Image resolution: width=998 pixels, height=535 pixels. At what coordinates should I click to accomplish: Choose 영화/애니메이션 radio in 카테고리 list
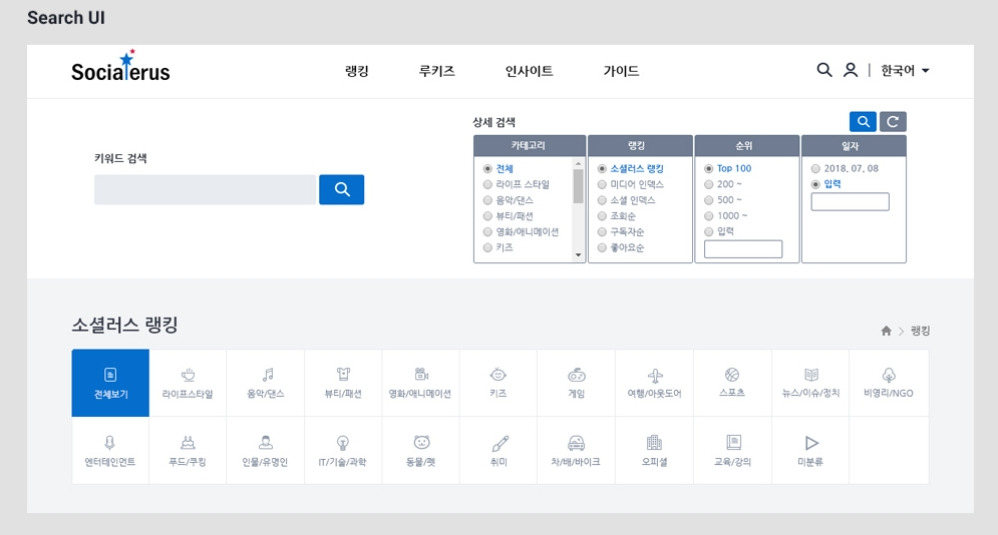click(488, 232)
